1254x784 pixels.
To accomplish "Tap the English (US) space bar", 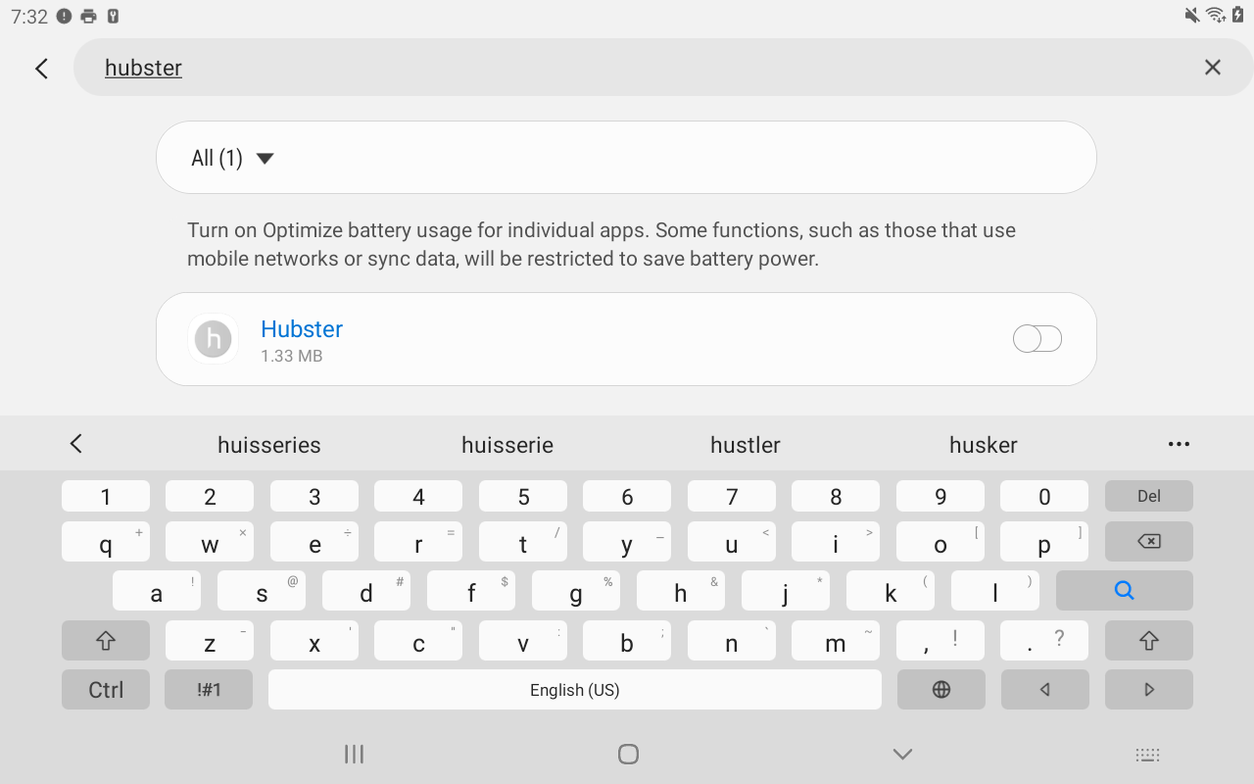I will point(575,690).
